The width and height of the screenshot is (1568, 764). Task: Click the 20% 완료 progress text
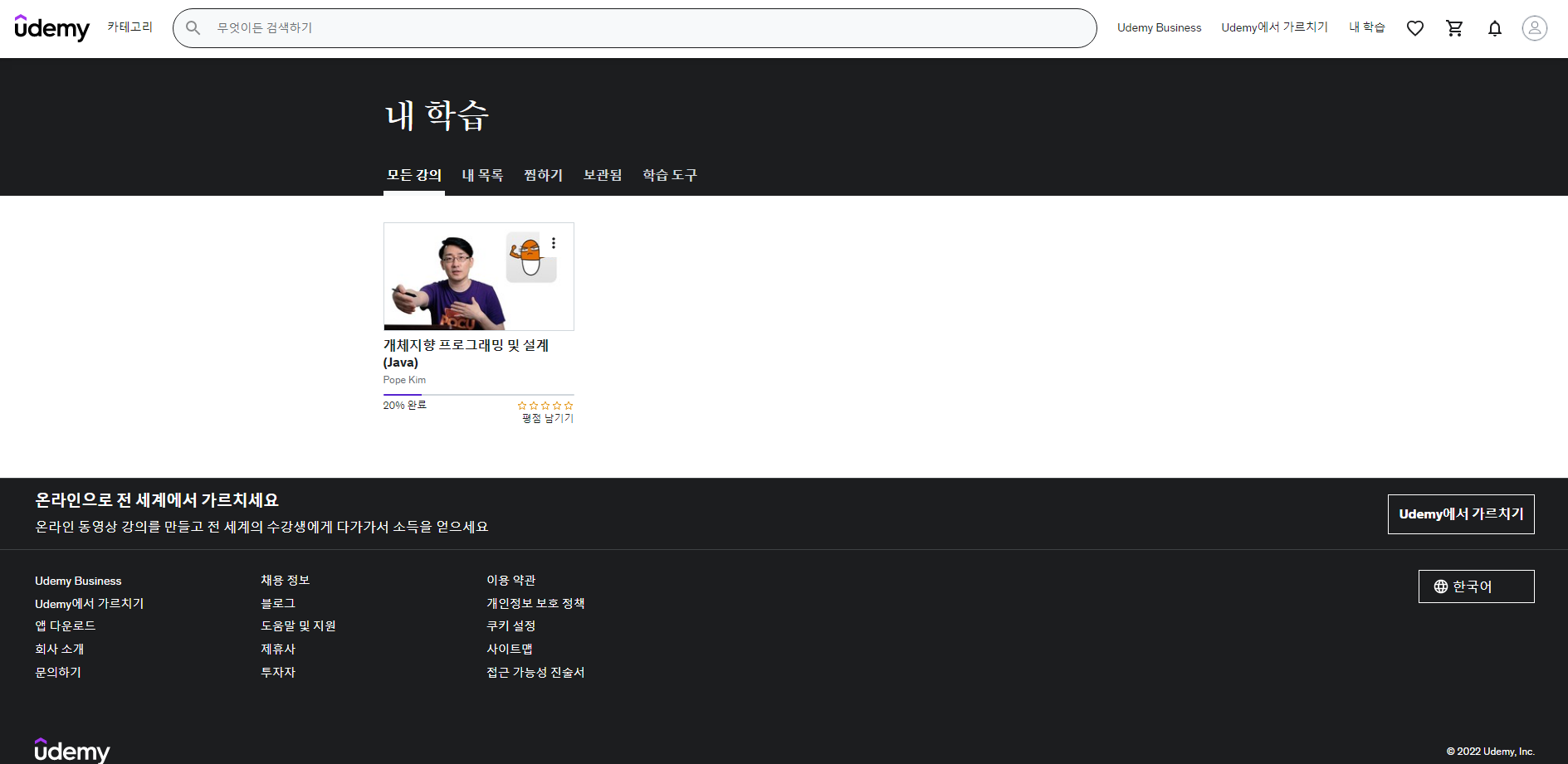(405, 405)
